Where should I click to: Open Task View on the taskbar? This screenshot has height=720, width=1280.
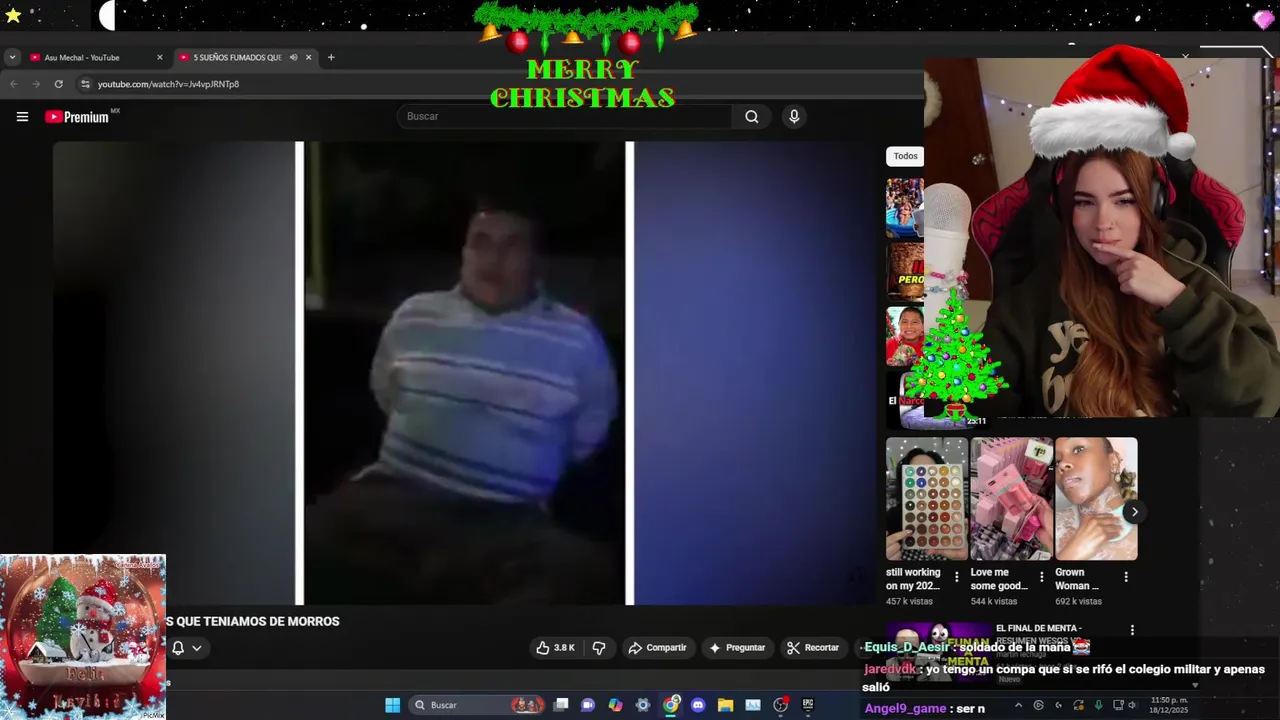(x=561, y=705)
